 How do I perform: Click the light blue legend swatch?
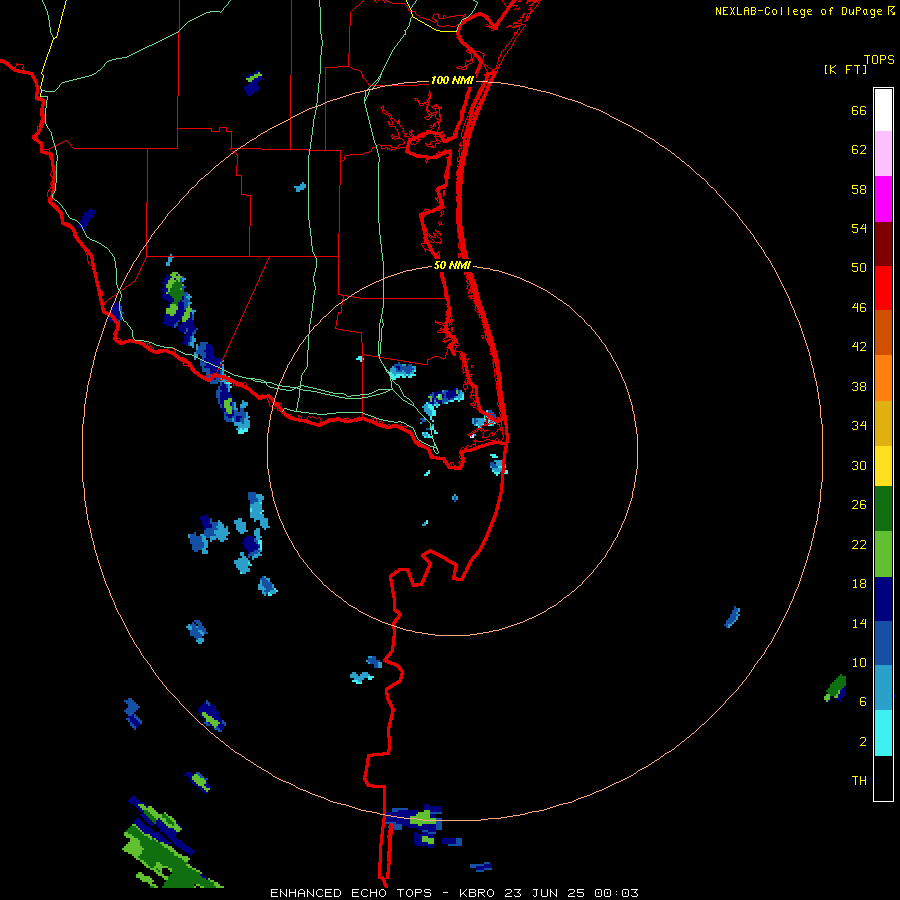point(883,687)
